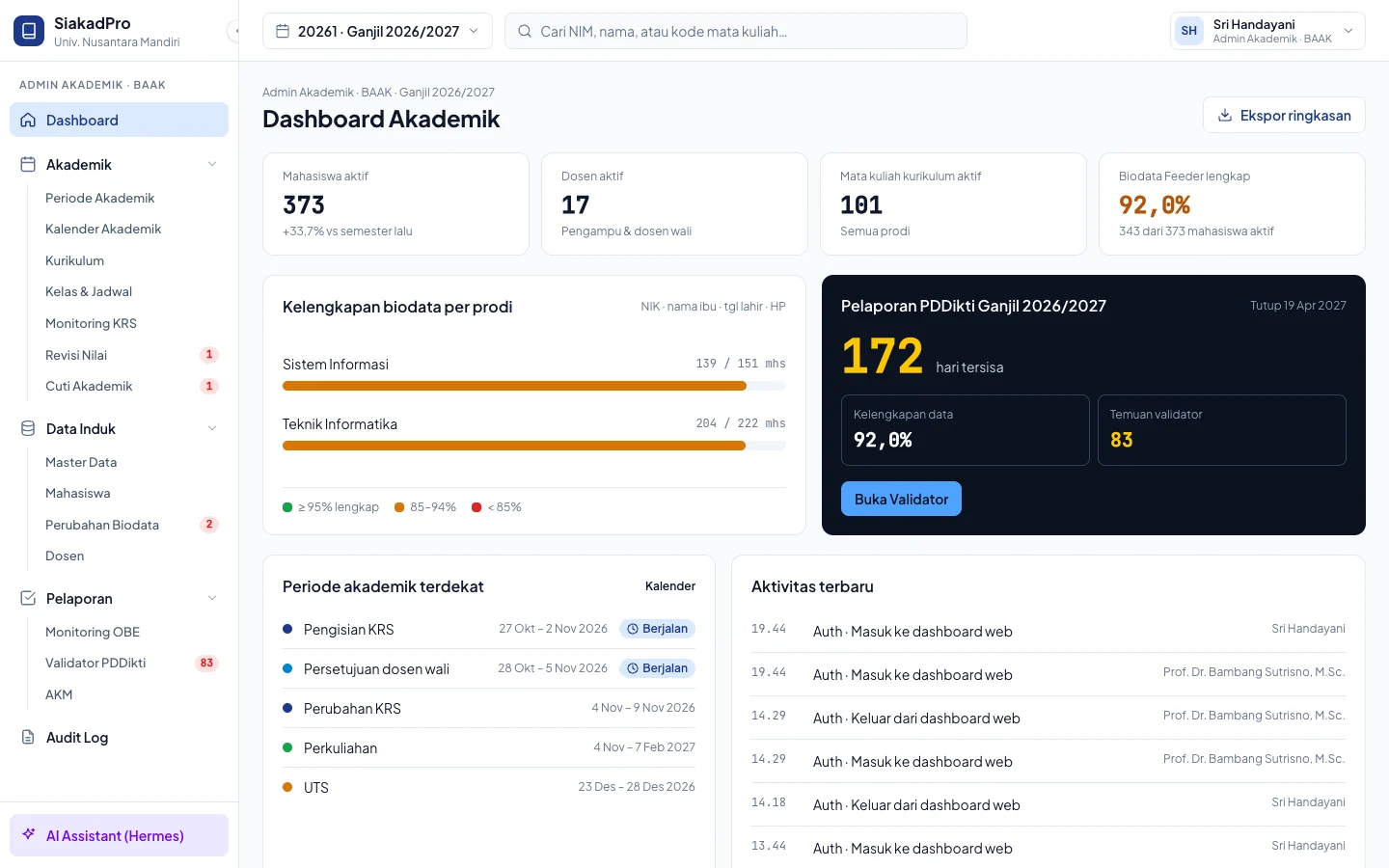This screenshot has height=868, width=1389.
Task: Click the Sistem Informasi progress bar
Action: (534, 386)
